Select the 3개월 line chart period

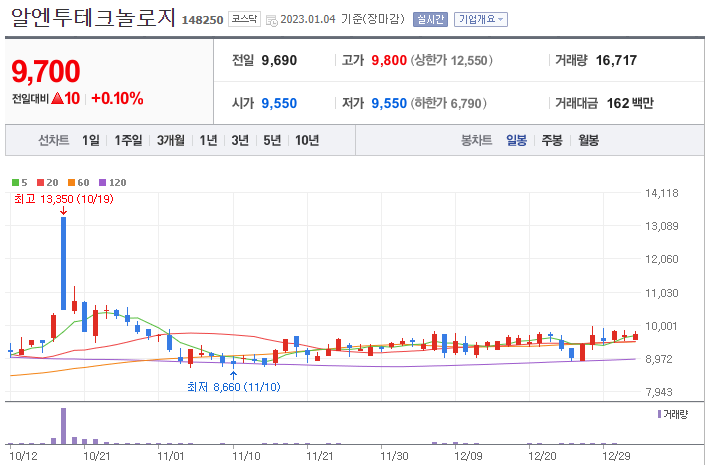pyautogui.click(x=171, y=140)
